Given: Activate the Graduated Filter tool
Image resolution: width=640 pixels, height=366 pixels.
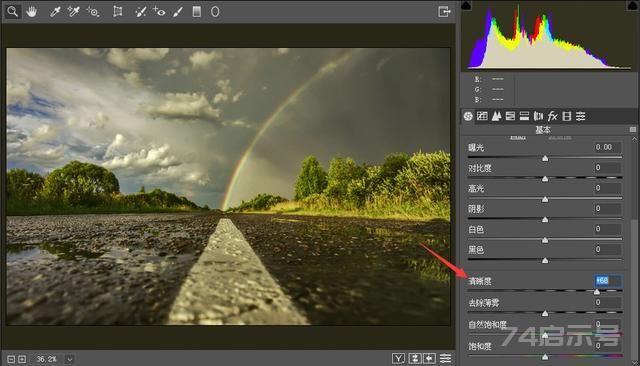Looking at the screenshot, I should point(197,11).
